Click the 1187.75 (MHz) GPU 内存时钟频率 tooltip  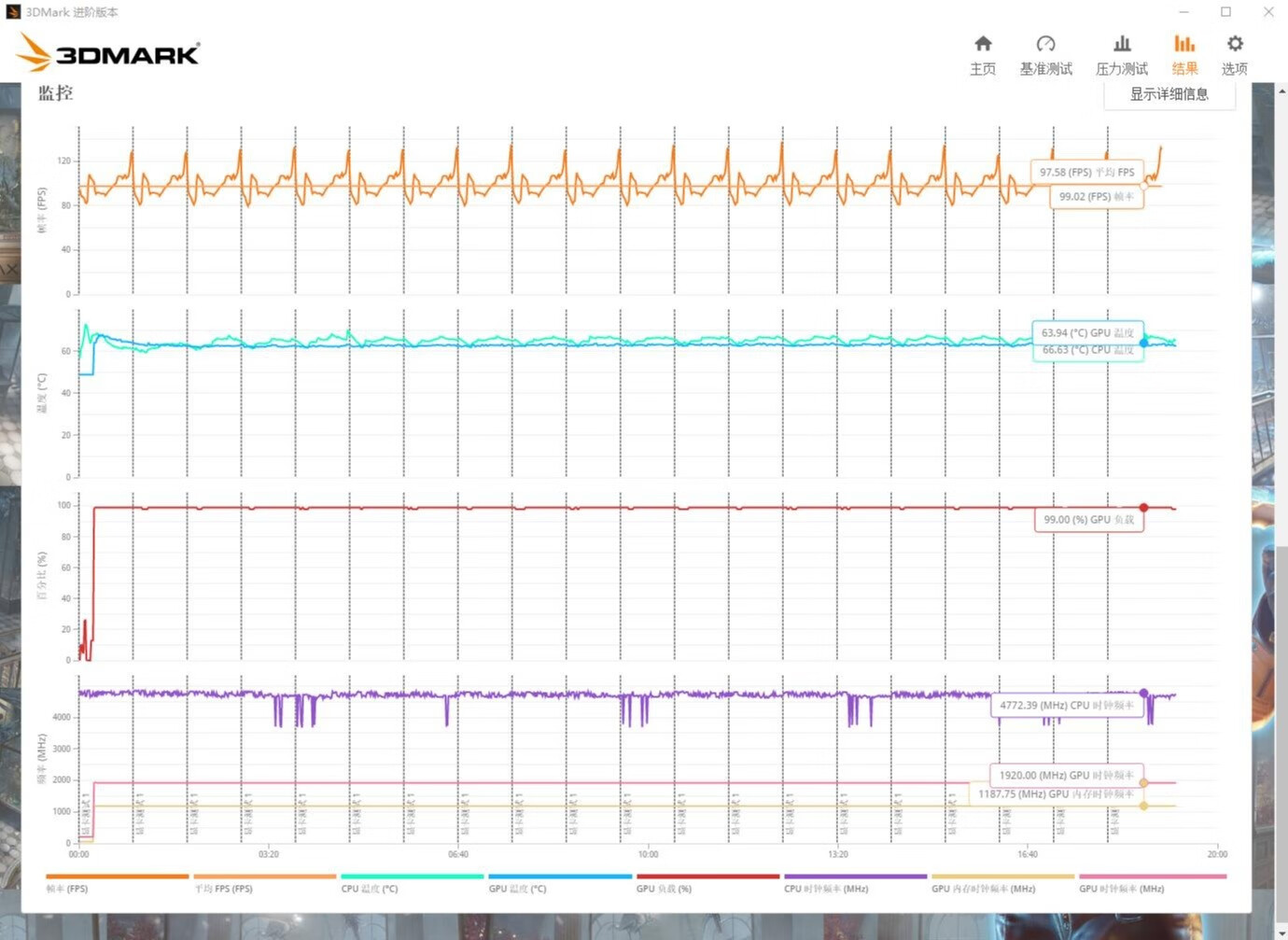click(1057, 793)
